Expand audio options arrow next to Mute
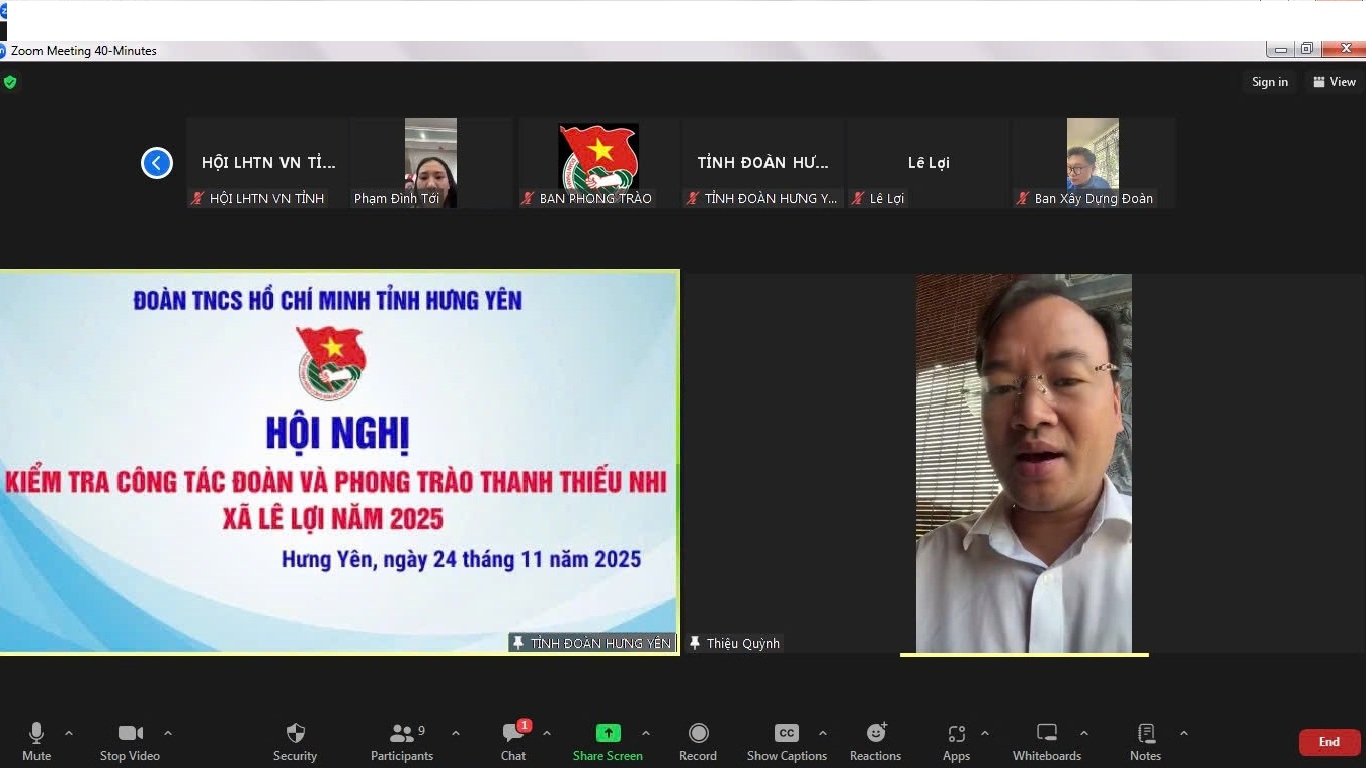1366x768 pixels. [69, 733]
